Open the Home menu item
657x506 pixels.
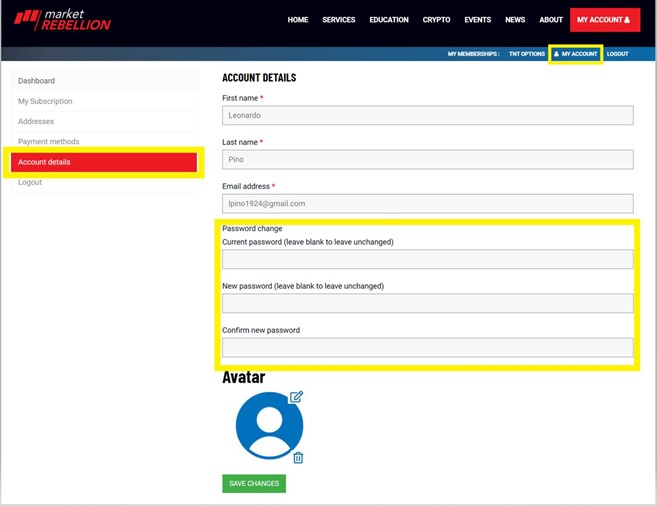(x=298, y=20)
